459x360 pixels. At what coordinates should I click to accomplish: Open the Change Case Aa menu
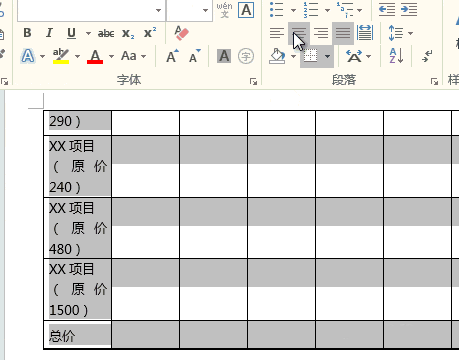click(x=133, y=56)
